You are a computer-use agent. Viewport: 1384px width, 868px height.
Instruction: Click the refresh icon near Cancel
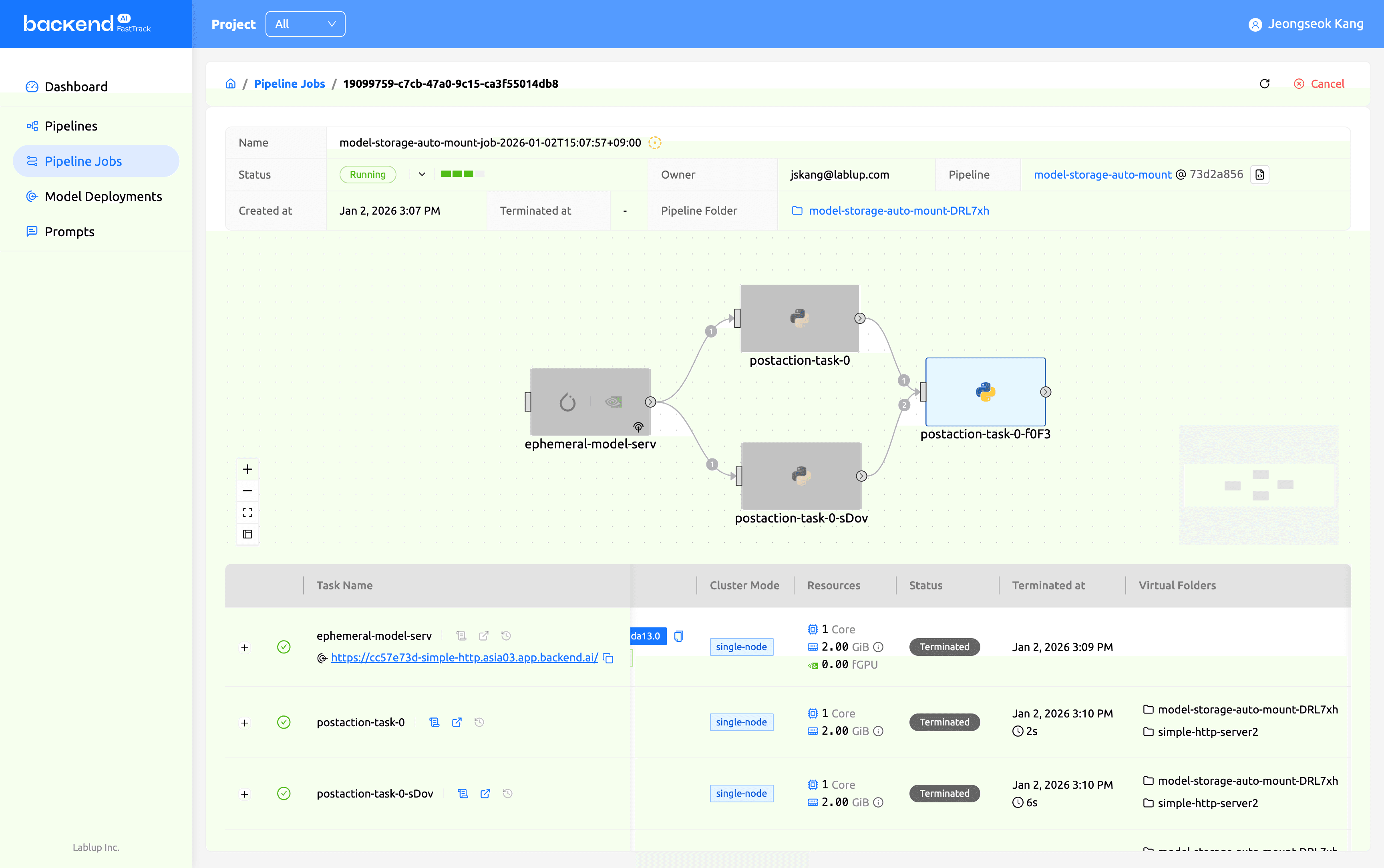tap(1264, 84)
